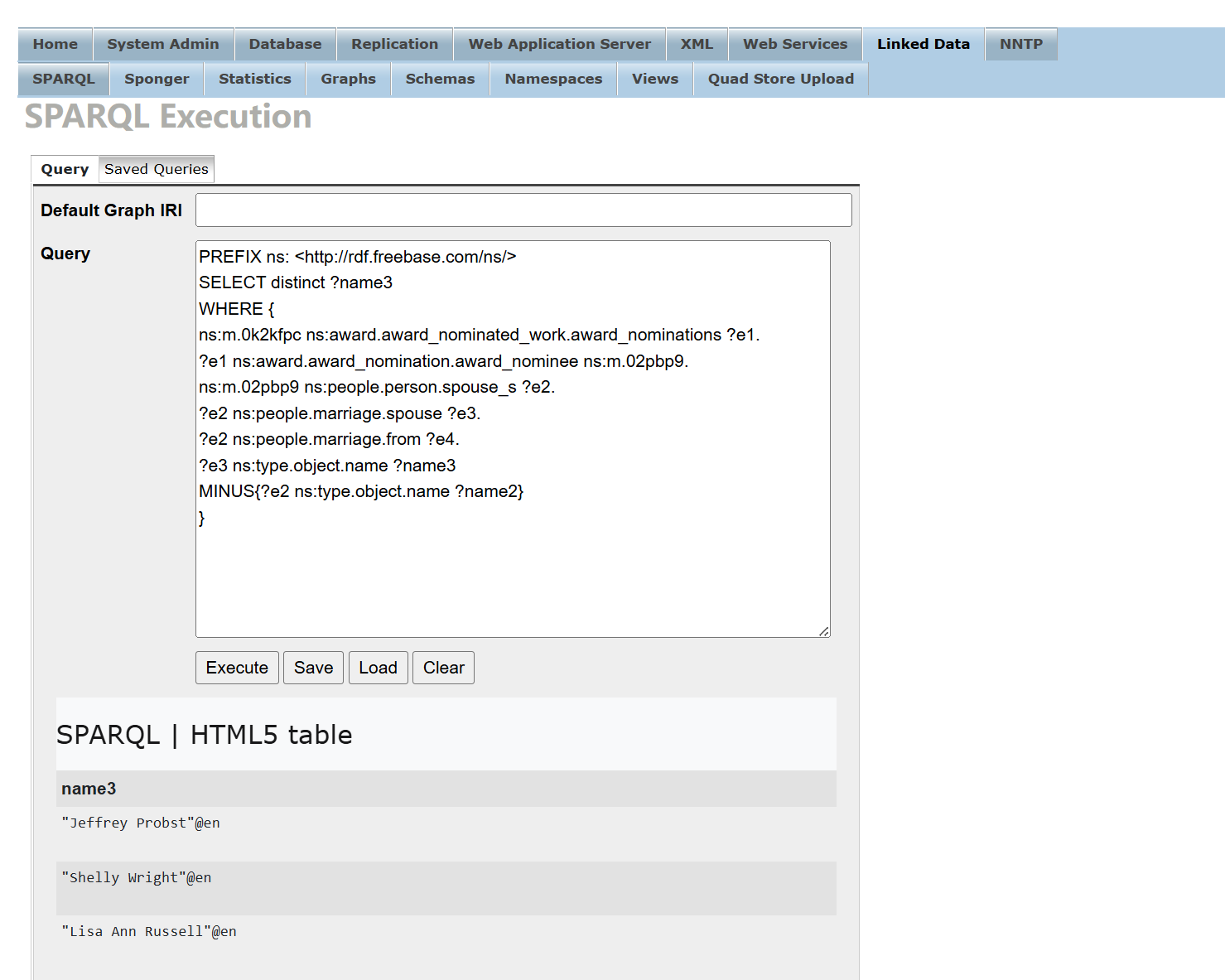Click inside the SPARQL query text area
The width and height of the screenshot is (1225, 980).
pos(512,572)
